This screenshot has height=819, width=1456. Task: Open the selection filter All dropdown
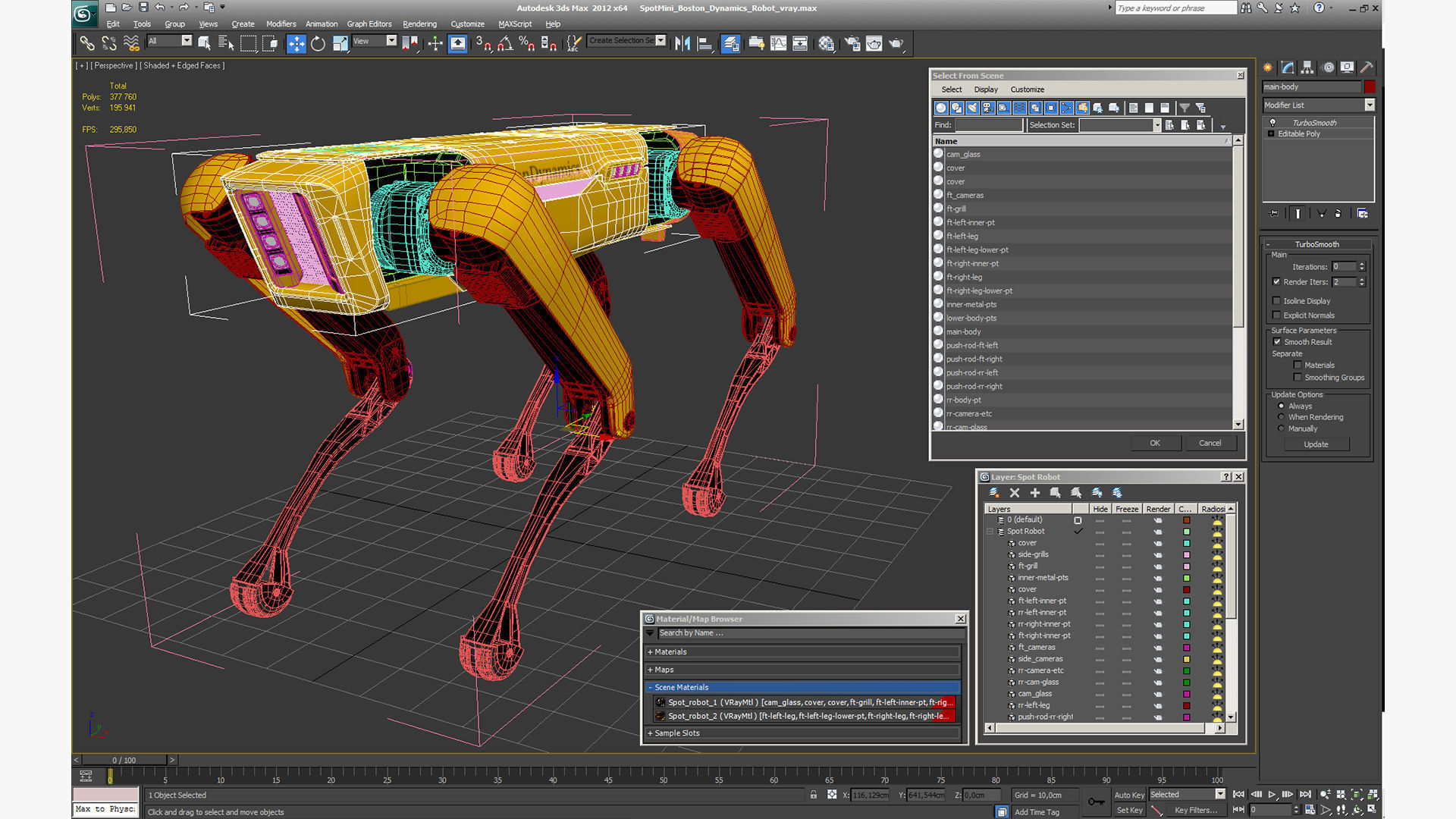(187, 40)
